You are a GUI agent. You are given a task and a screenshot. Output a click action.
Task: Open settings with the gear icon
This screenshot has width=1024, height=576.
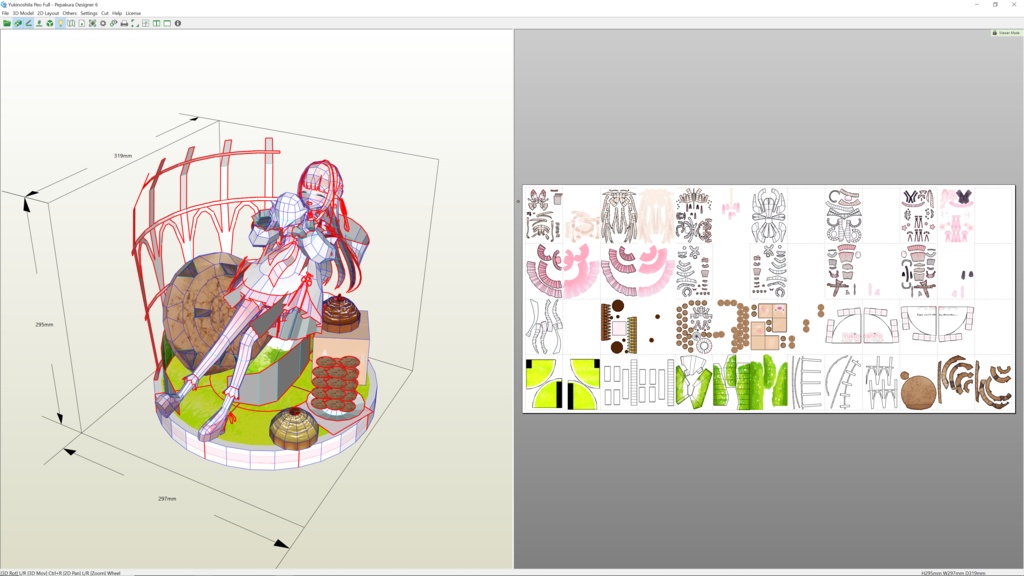pos(103,24)
